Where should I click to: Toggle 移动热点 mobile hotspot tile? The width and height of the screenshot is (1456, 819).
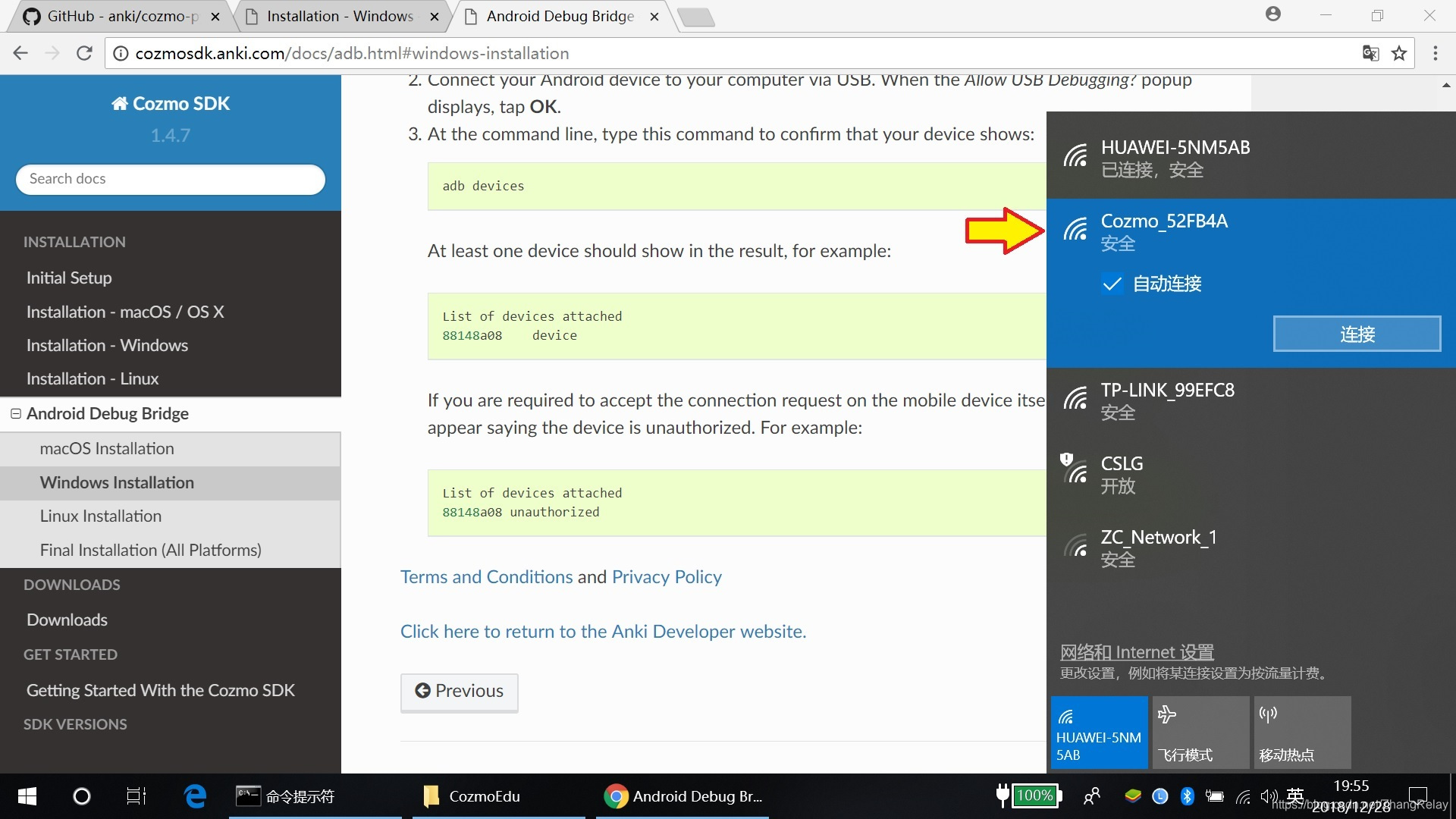(1302, 733)
